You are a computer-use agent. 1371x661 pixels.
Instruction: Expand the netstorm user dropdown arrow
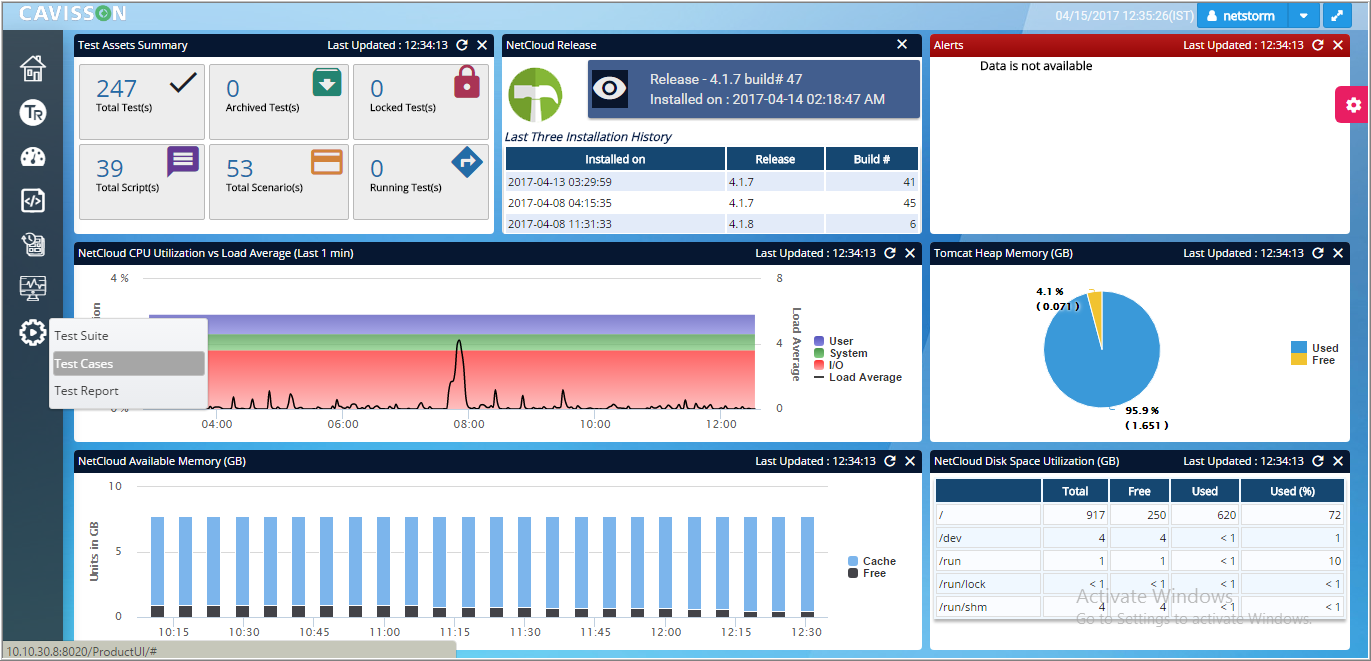click(x=1303, y=16)
